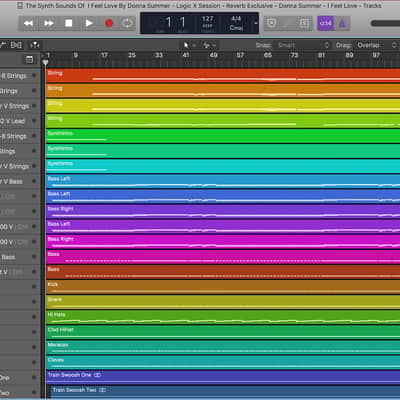Toggle the dot button on V V Bass track

tap(34, 181)
